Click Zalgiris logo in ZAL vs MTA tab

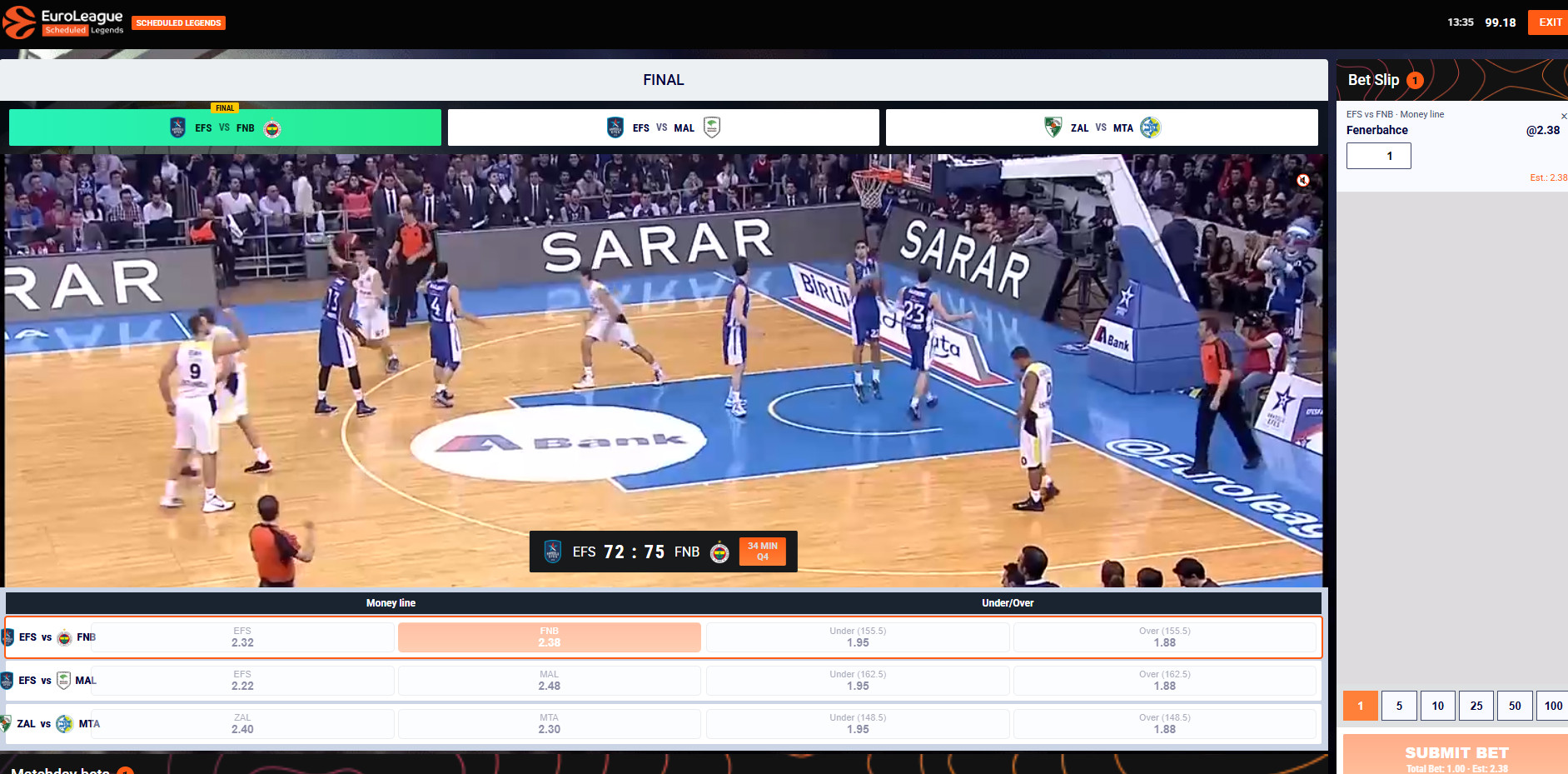1053,127
